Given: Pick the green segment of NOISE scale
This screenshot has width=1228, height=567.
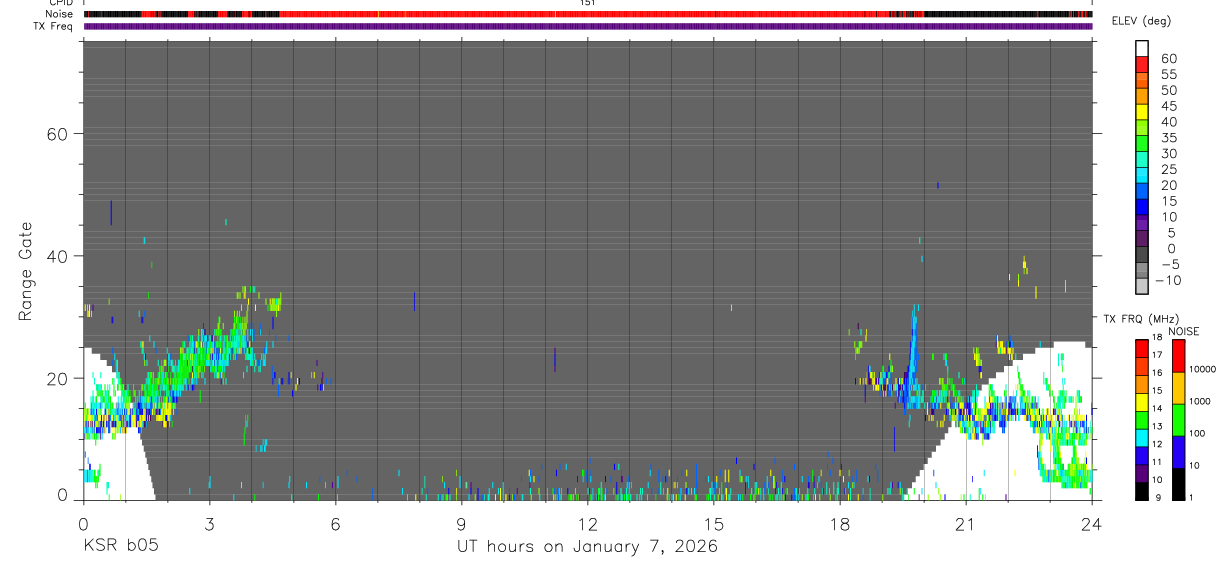Looking at the screenshot, I should tap(1178, 420).
